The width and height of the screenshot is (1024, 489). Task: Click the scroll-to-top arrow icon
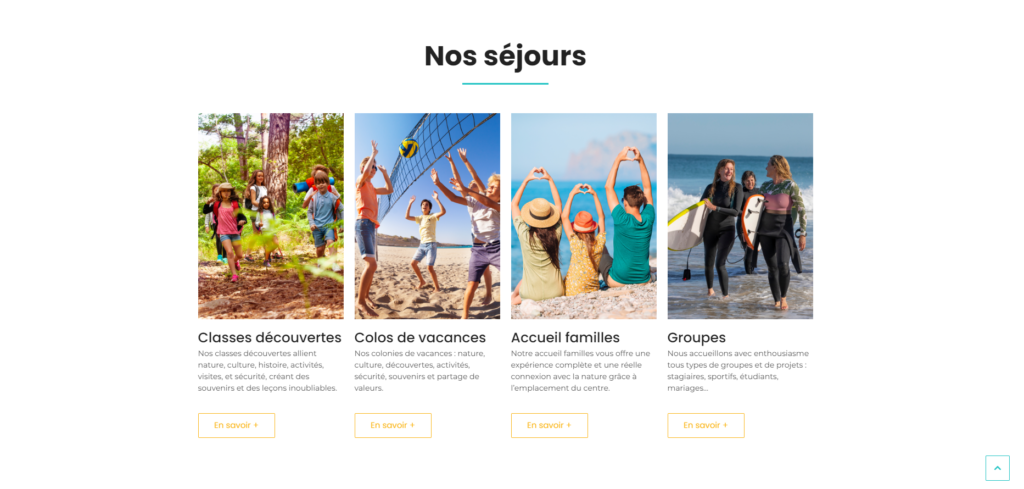point(997,468)
